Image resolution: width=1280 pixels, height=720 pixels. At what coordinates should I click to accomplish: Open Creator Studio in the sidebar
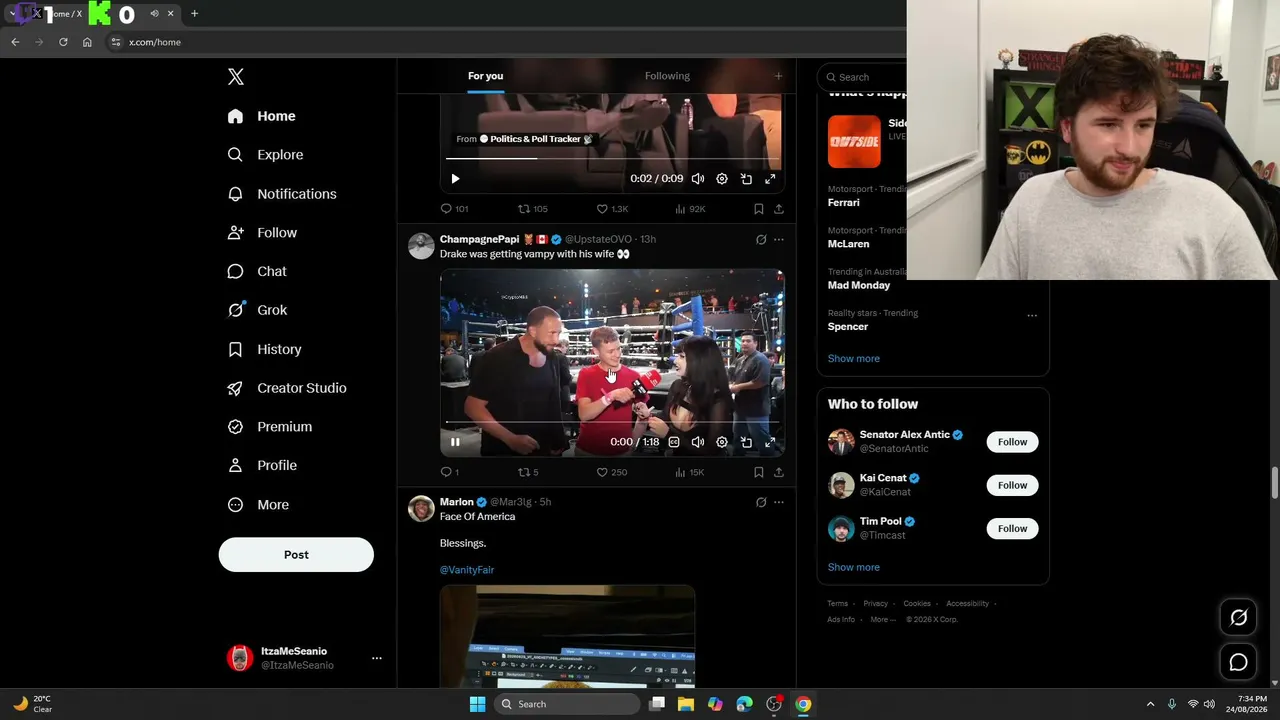pyautogui.click(x=287, y=388)
